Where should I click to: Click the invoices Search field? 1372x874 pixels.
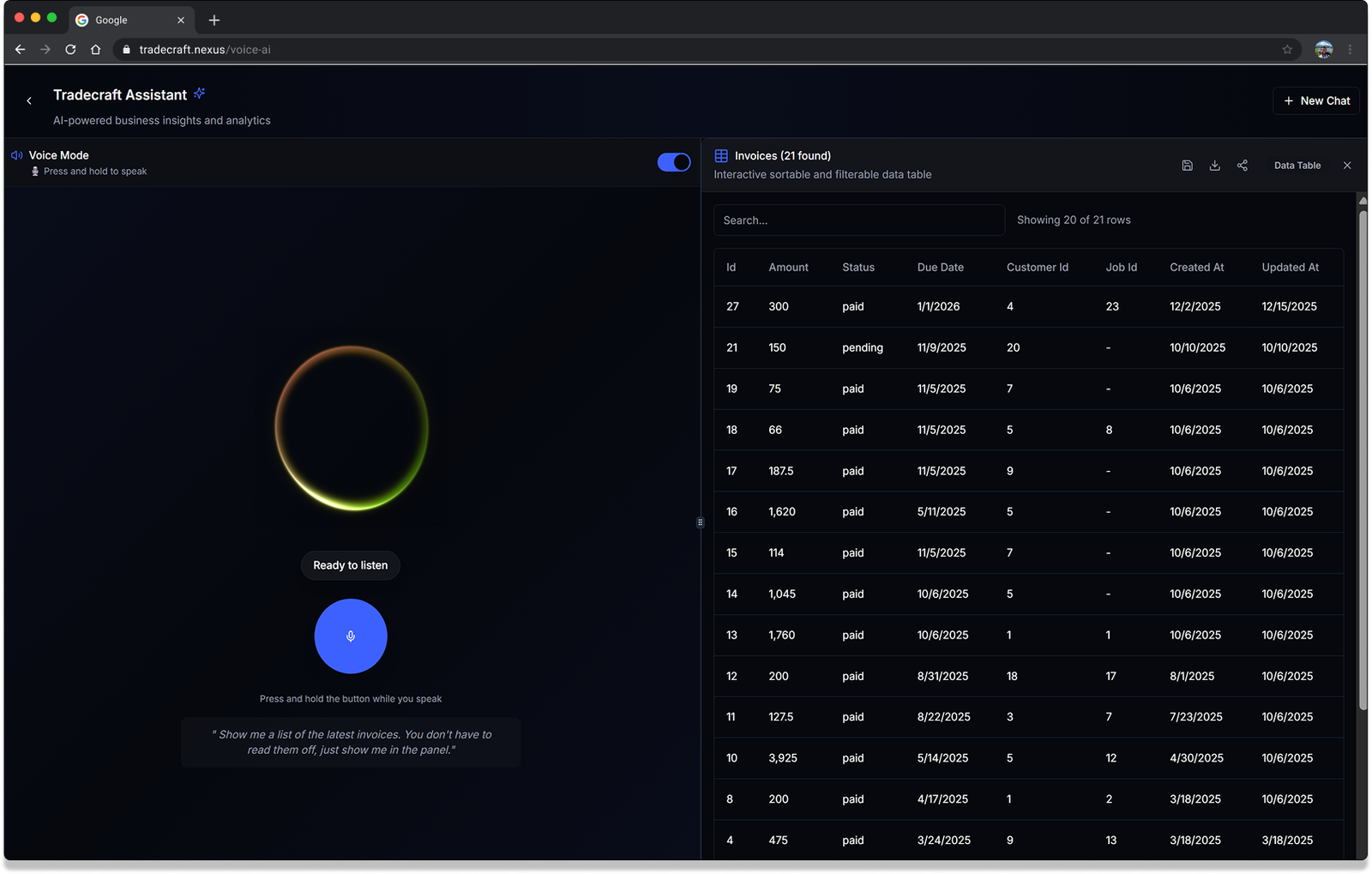point(858,220)
